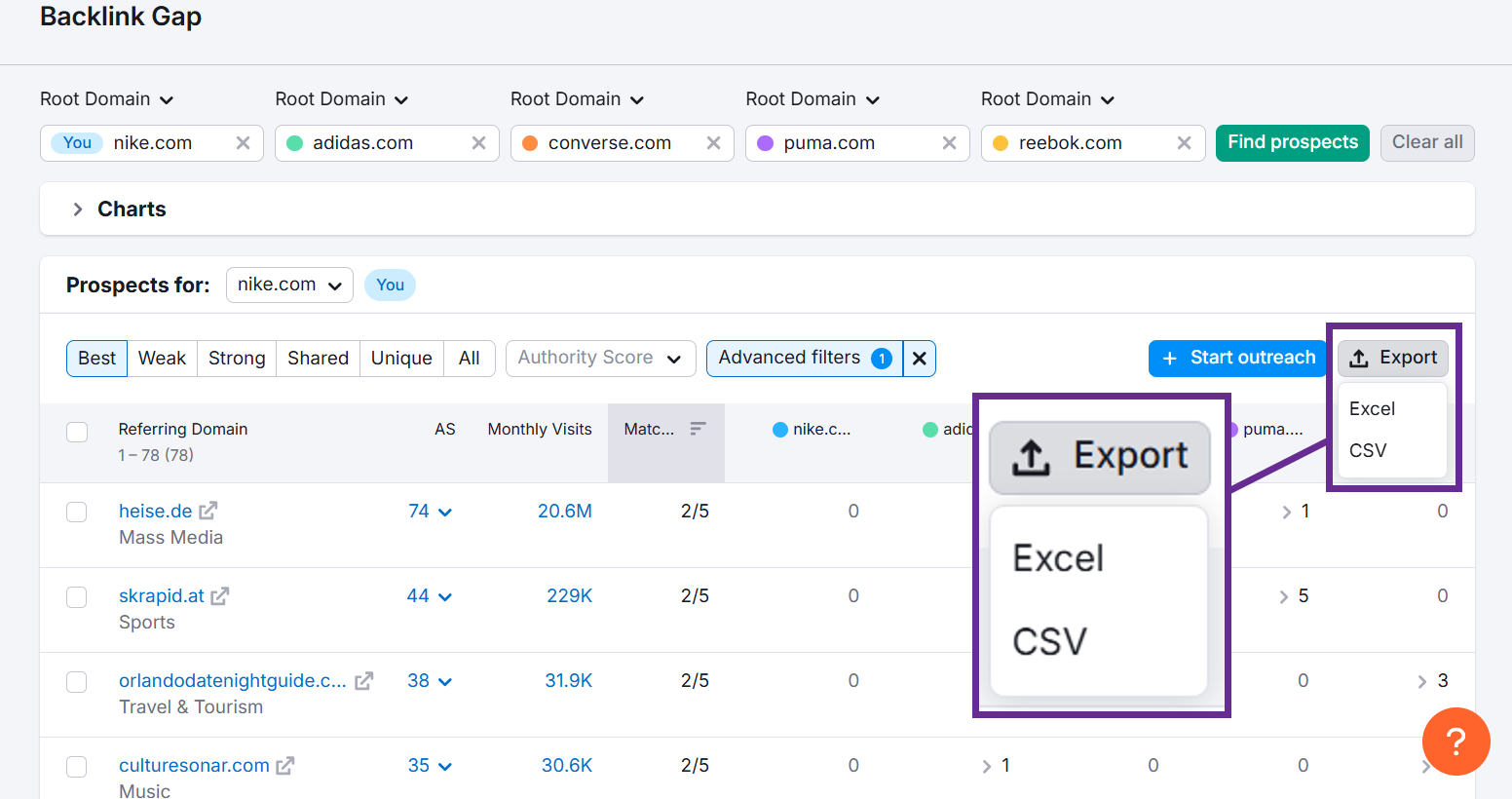Choose CSV from the Export menu
1512x799 pixels.
tap(1368, 450)
